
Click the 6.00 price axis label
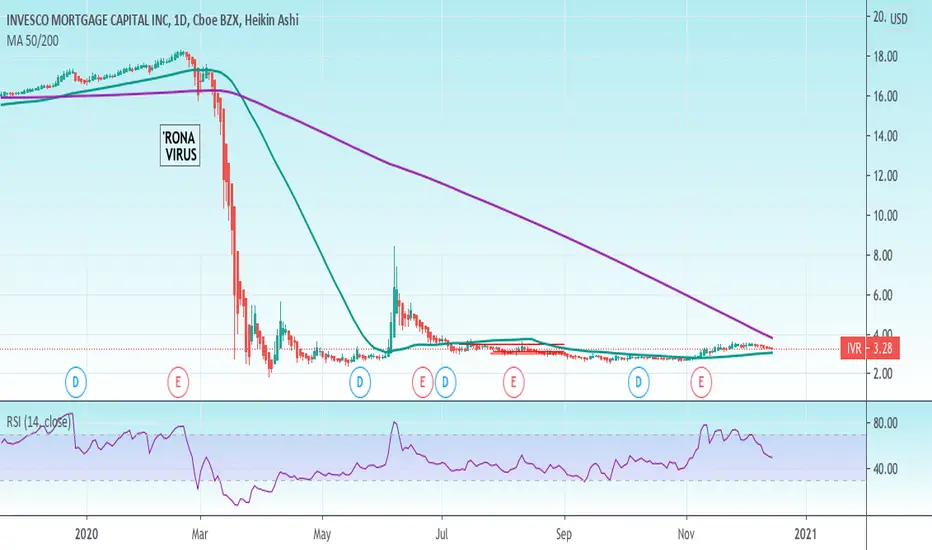click(x=885, y=296)
